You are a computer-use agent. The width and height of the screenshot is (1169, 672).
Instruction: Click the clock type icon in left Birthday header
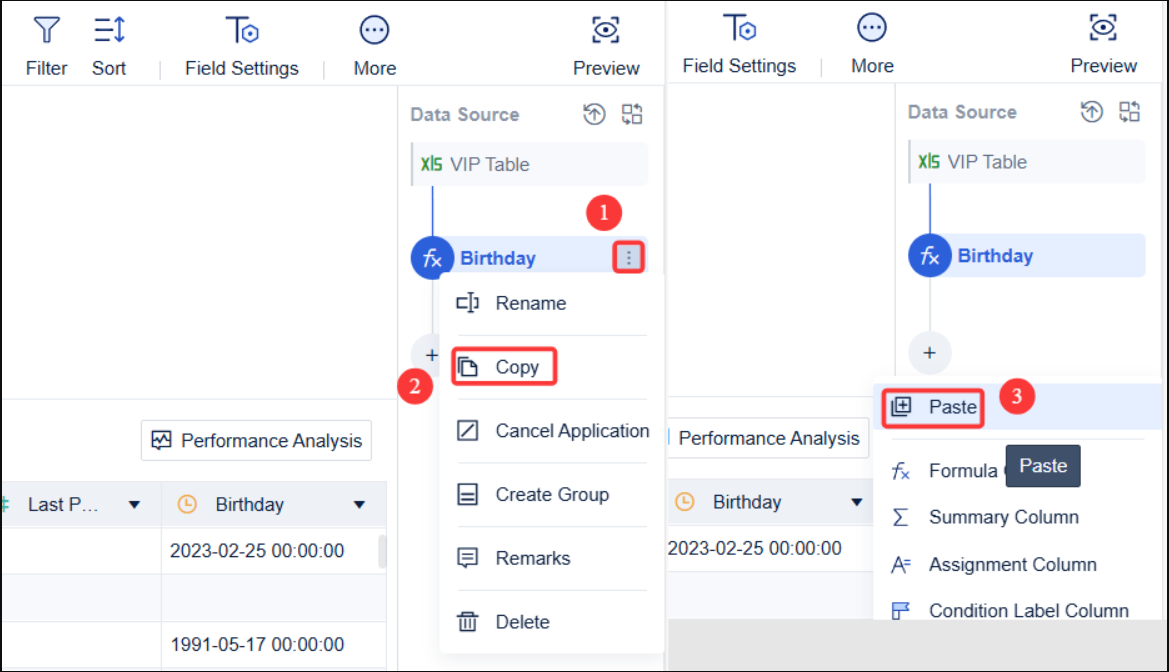[187, 505]
